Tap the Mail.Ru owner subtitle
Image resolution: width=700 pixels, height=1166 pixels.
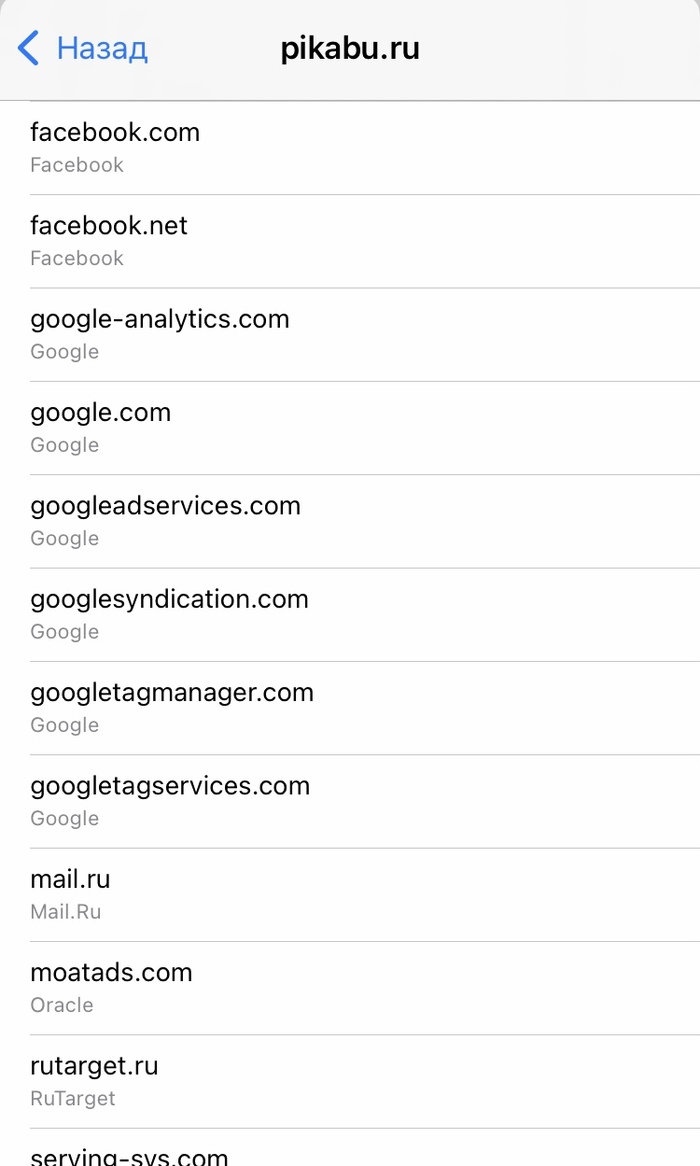point(66,912)
